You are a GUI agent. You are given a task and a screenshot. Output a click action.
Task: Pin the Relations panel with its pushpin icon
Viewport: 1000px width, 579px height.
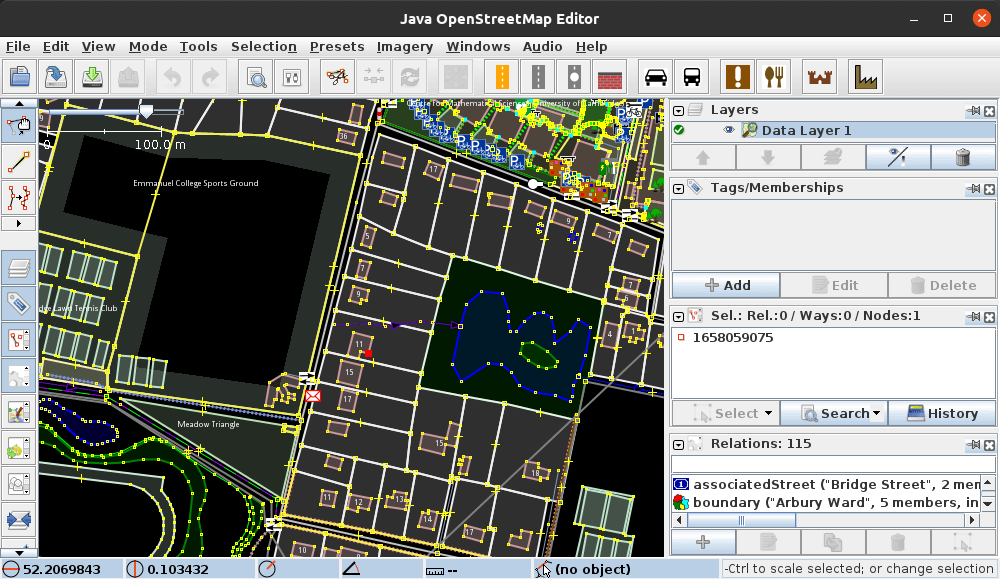973,445
